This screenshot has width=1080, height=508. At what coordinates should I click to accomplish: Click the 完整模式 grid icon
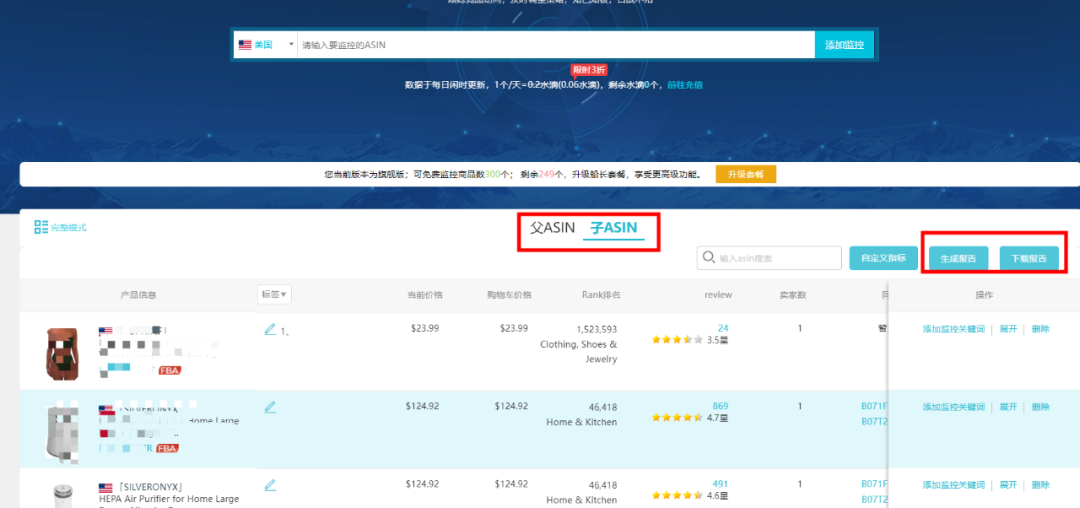pyautogui.click(x=41, y=227)
